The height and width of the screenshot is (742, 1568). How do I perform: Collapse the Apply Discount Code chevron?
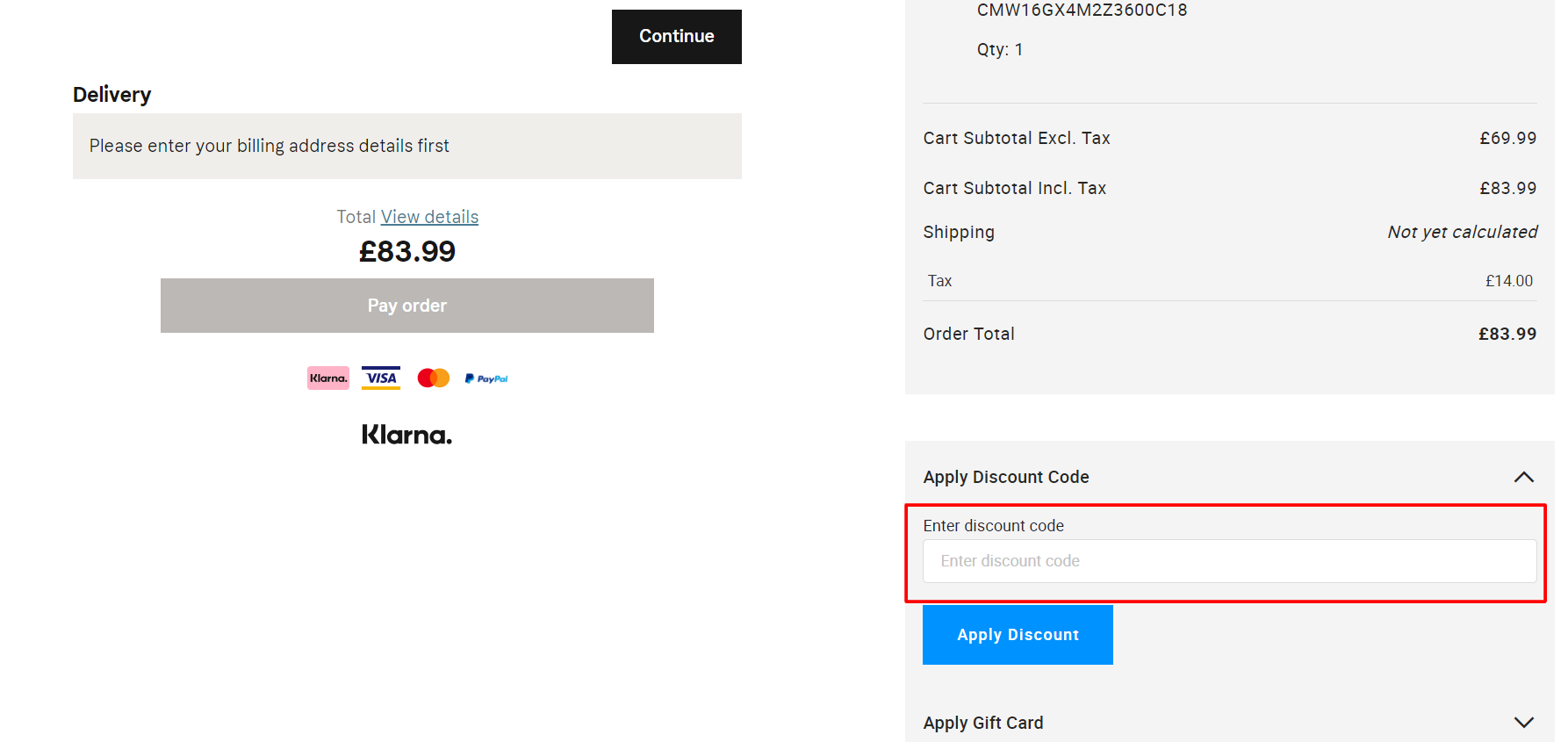tap(1523, 477)
